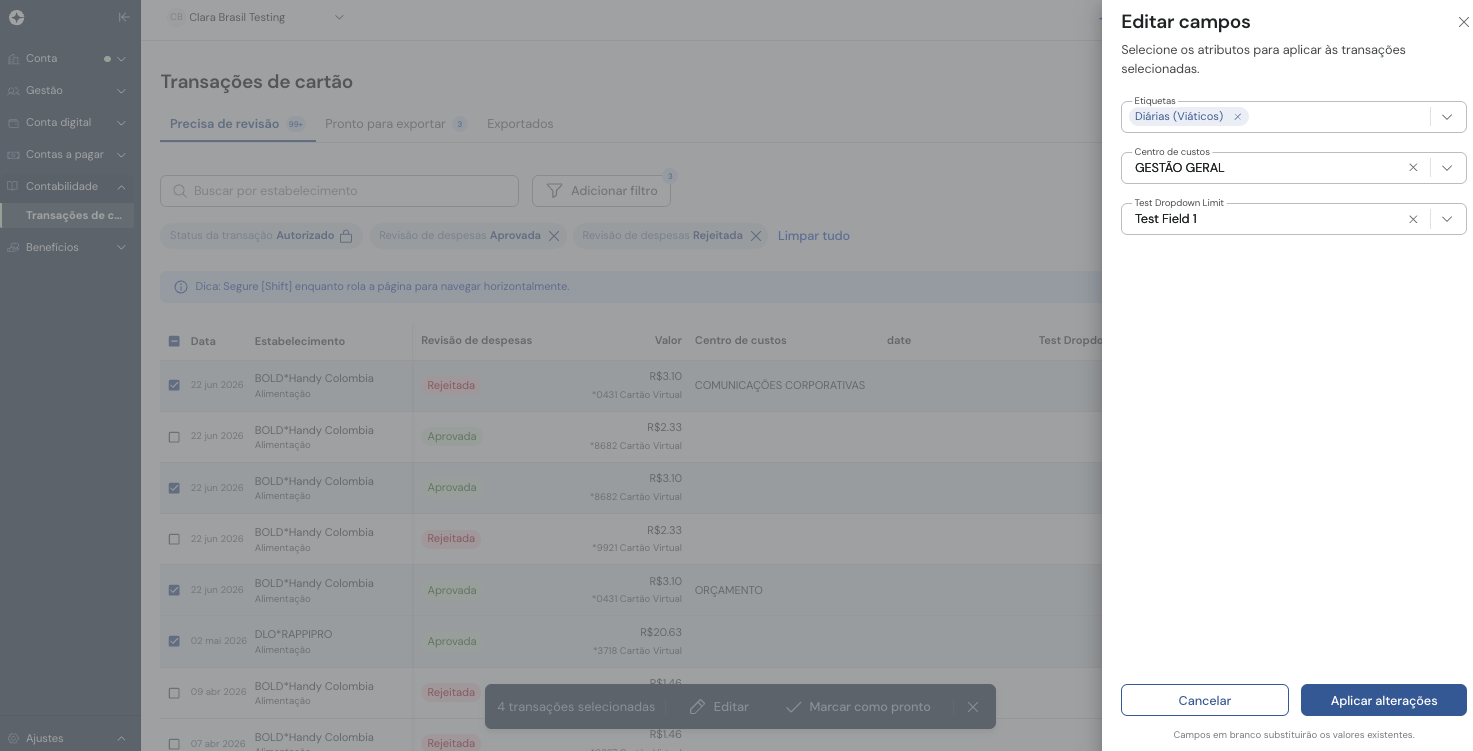Expand the Centro de custos dropdown
Image resolution: width=1473 pixels, height=751 pixels.
point(1447,168)
